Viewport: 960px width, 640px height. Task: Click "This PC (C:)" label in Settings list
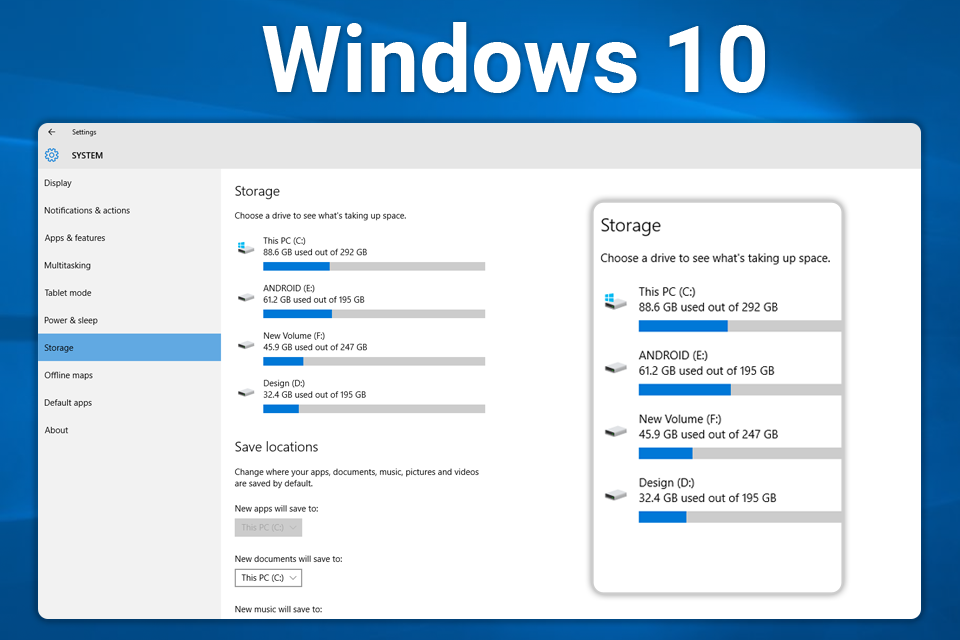pyautogui.click(x=284, y=241)
